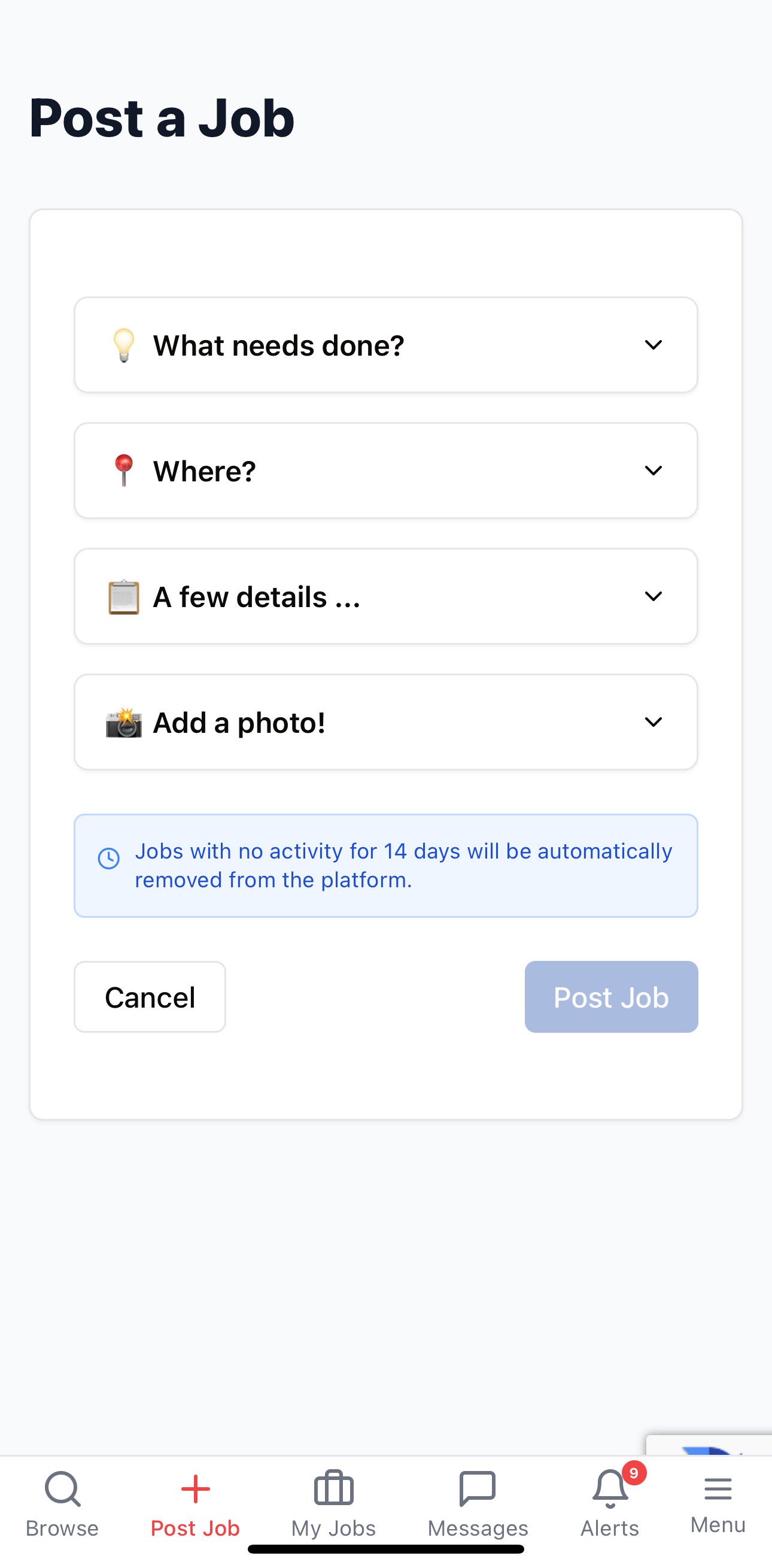This screenshot has width=772, height=1568.
Task: Expand A few details chevron
Action: tap(654, 596)
